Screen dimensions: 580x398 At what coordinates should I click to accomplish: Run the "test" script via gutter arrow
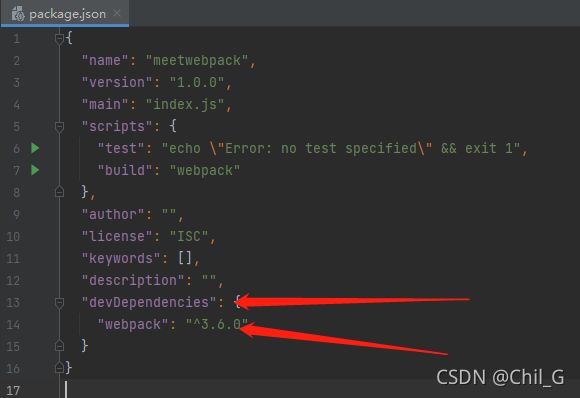pyautogui.click(x=35, y=148)
